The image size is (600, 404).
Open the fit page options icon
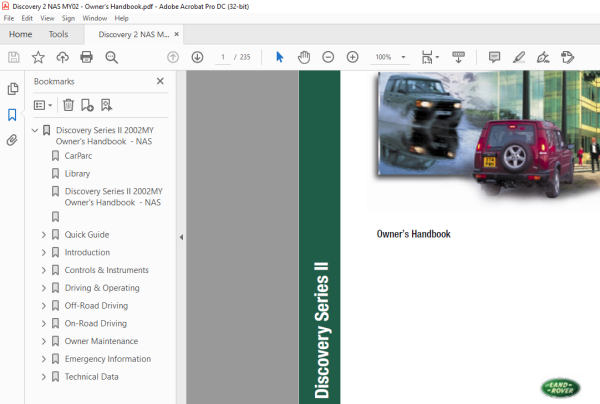(430, 57)
